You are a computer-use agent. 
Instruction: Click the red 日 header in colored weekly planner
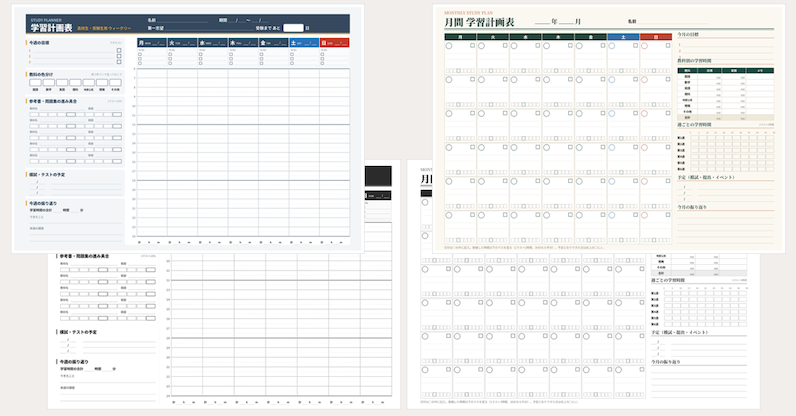pos(335,43)
